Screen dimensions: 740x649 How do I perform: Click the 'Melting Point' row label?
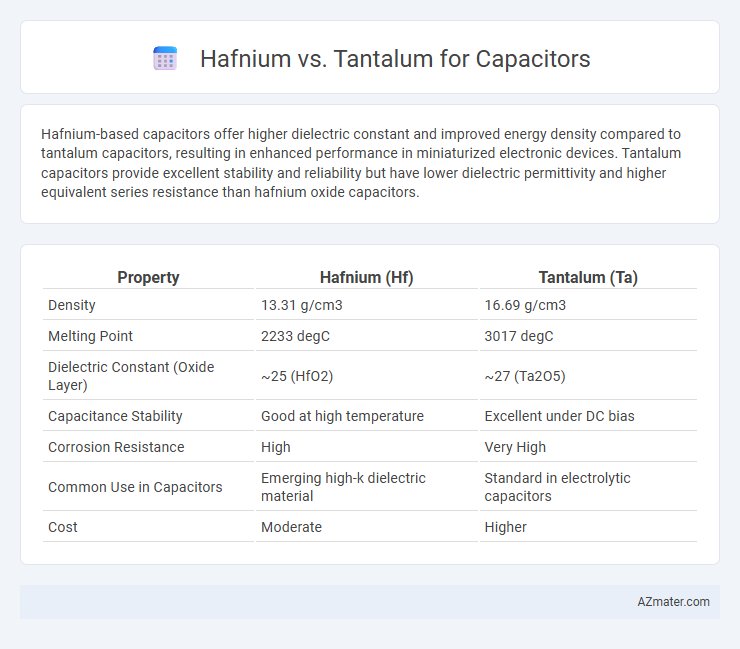pyautogui.click(x=90, y=336)
